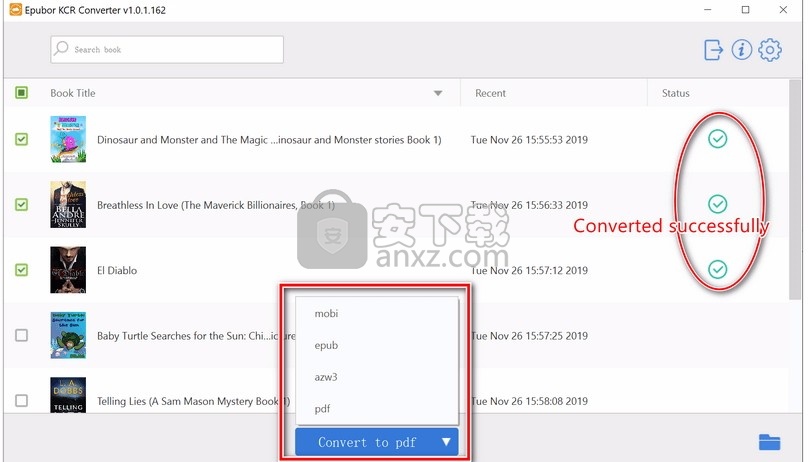This screenshot has width=810, height=462.
Task: Choose azw3 output format
Action: pos(326,377)
